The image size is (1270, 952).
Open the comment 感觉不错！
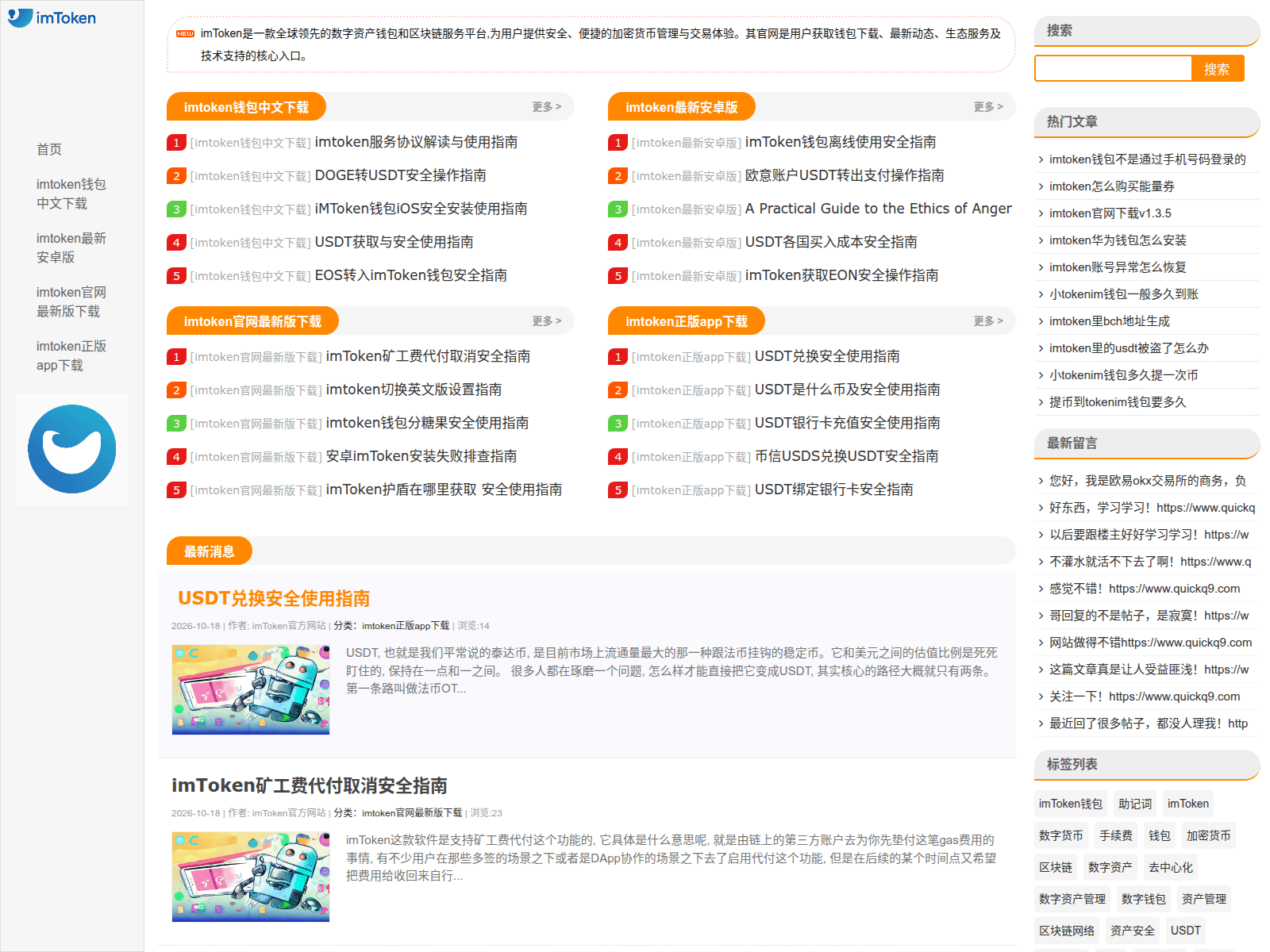[x=1145, y=589]
